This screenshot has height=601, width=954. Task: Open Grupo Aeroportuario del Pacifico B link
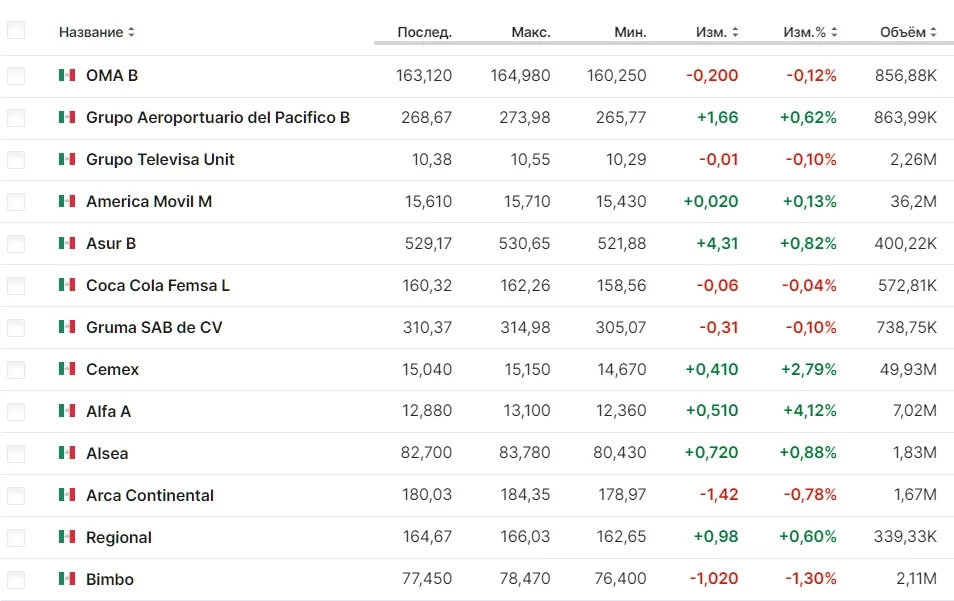218,117
